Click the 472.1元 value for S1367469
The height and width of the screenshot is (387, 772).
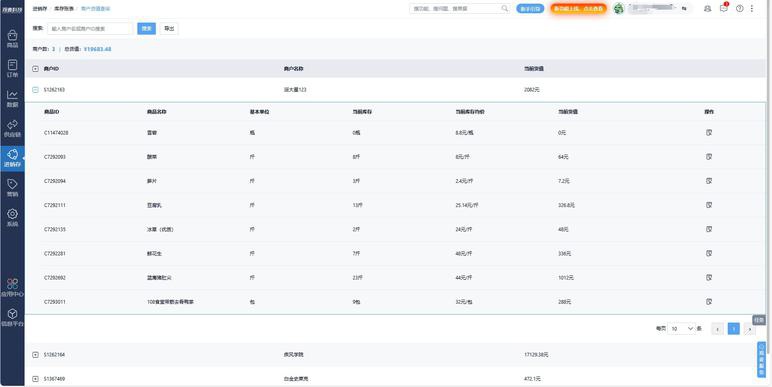point(532,379)
